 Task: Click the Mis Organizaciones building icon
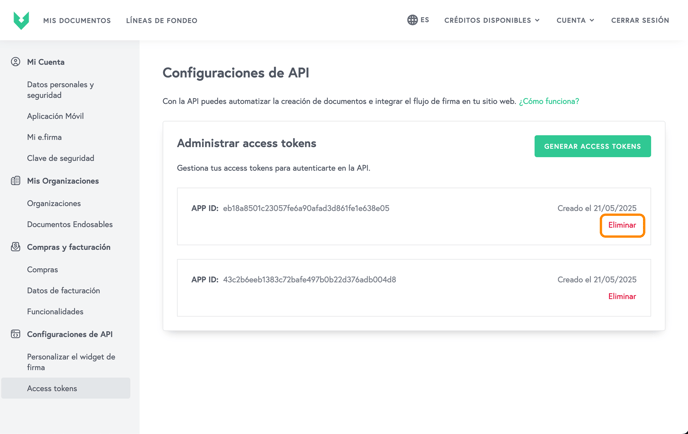click(x=15, y=181)
